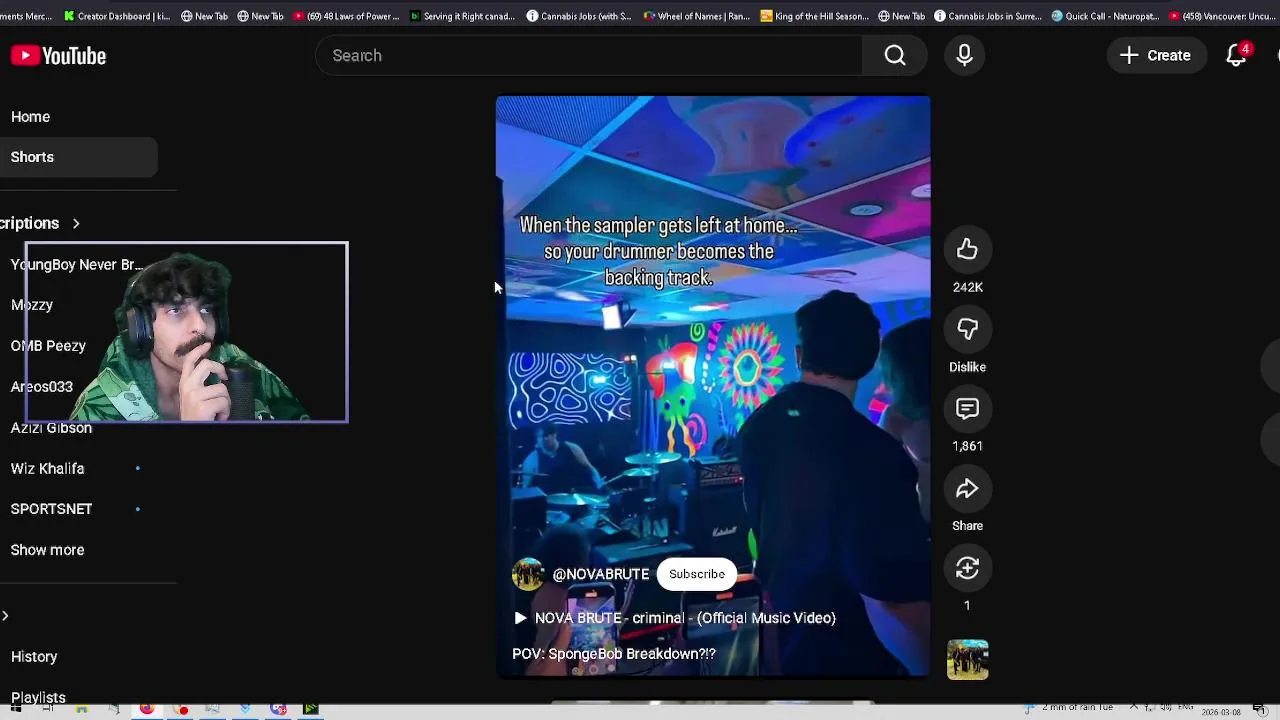The height and width of the screenshot is (720, 1280).
Task: Open Mozzy channel subscription
Action: (x=32, y=305)
